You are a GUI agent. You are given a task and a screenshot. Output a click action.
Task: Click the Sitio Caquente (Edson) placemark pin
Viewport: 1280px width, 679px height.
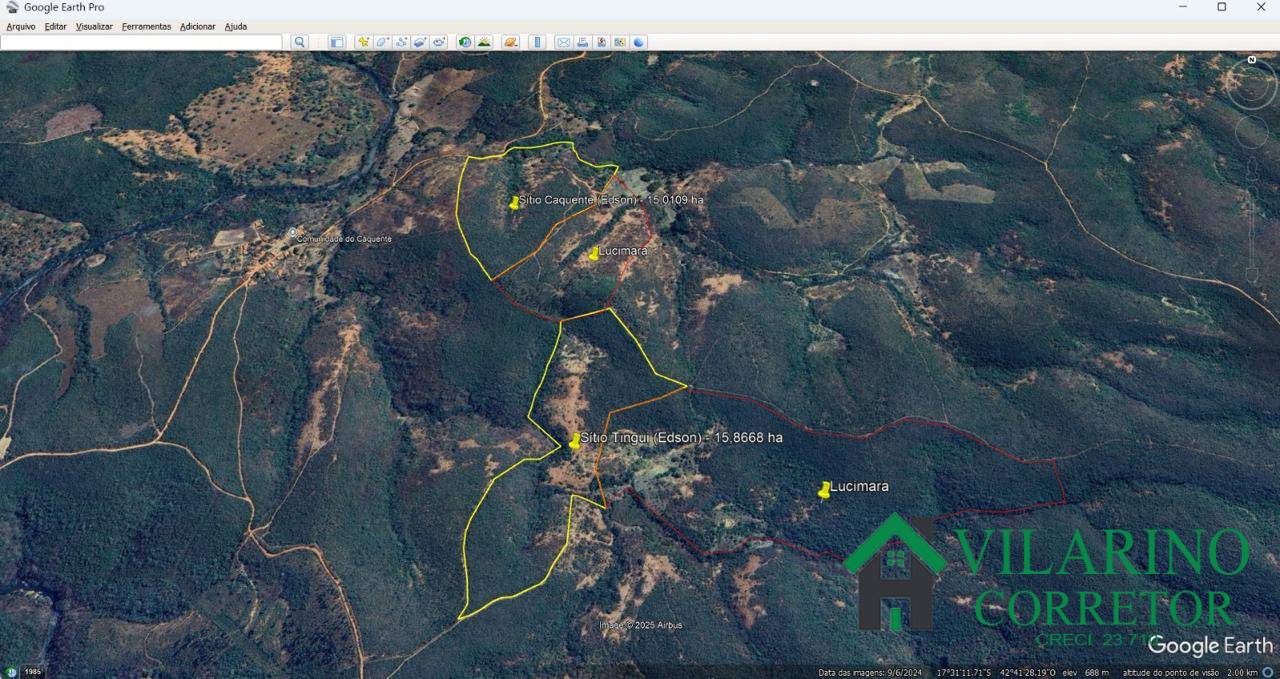pyautogui.click(x=514, y=203)
